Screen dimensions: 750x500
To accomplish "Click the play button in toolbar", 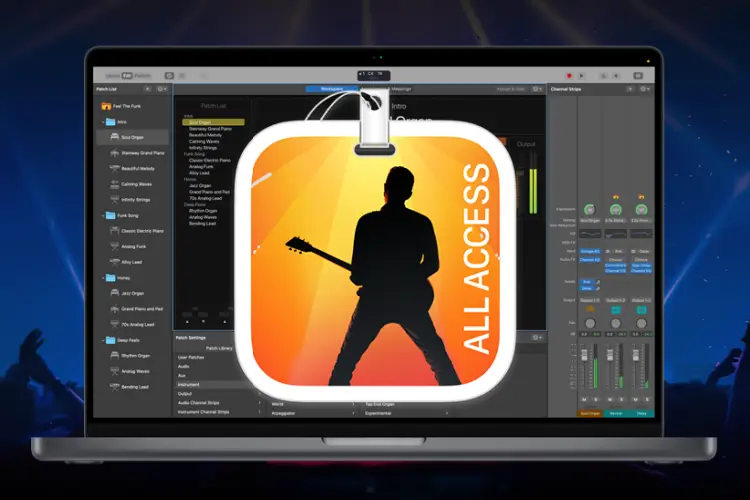I will (x=582, y=76).
